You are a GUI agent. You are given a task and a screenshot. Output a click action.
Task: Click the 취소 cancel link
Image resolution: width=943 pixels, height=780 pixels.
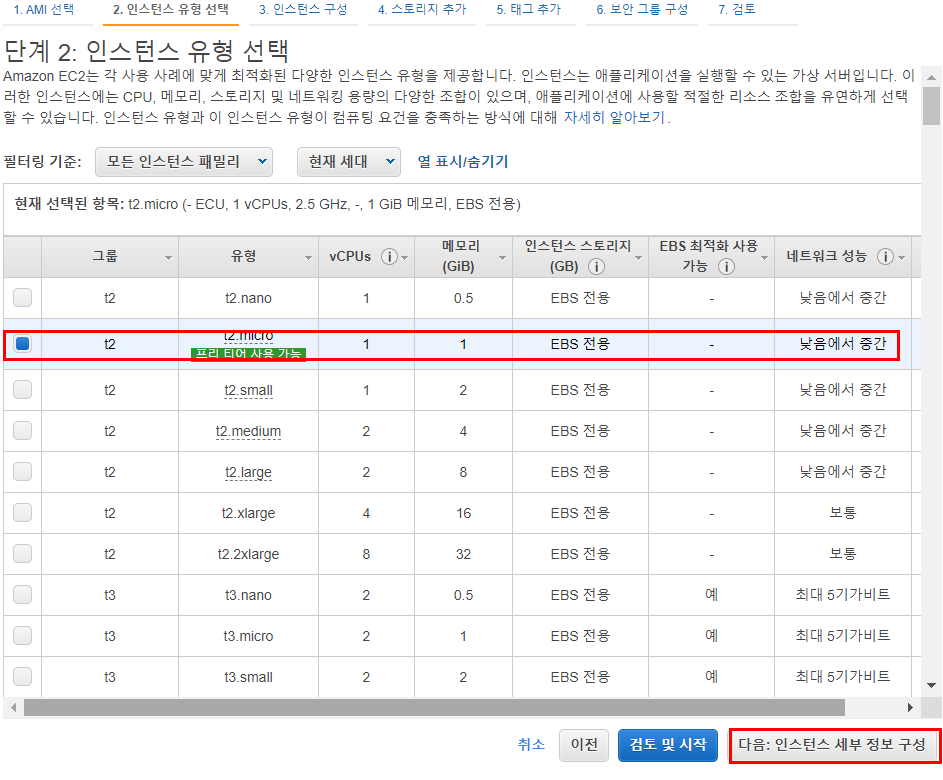click(531, 745)
